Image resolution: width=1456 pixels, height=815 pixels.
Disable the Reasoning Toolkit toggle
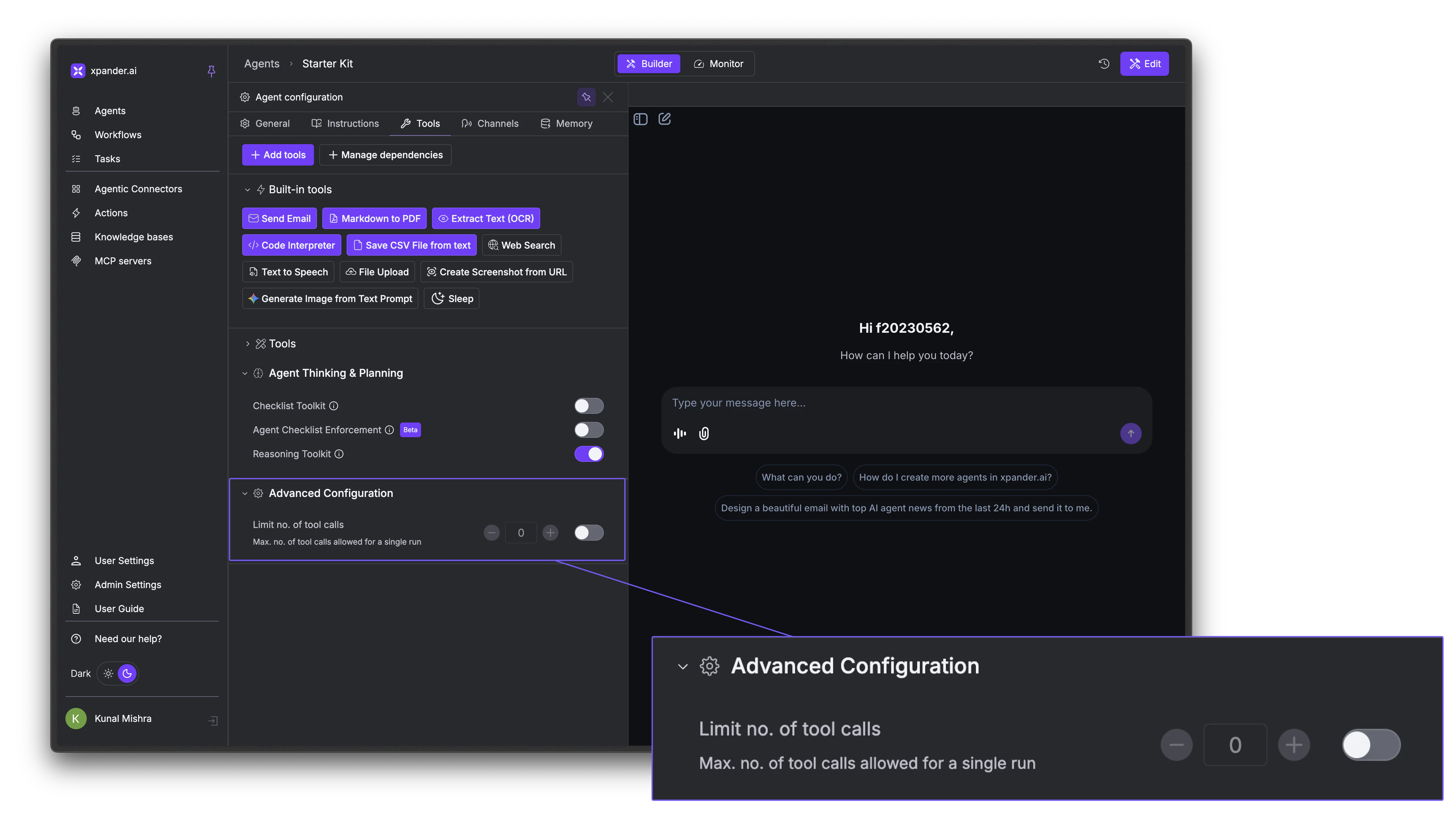(589, 454)
